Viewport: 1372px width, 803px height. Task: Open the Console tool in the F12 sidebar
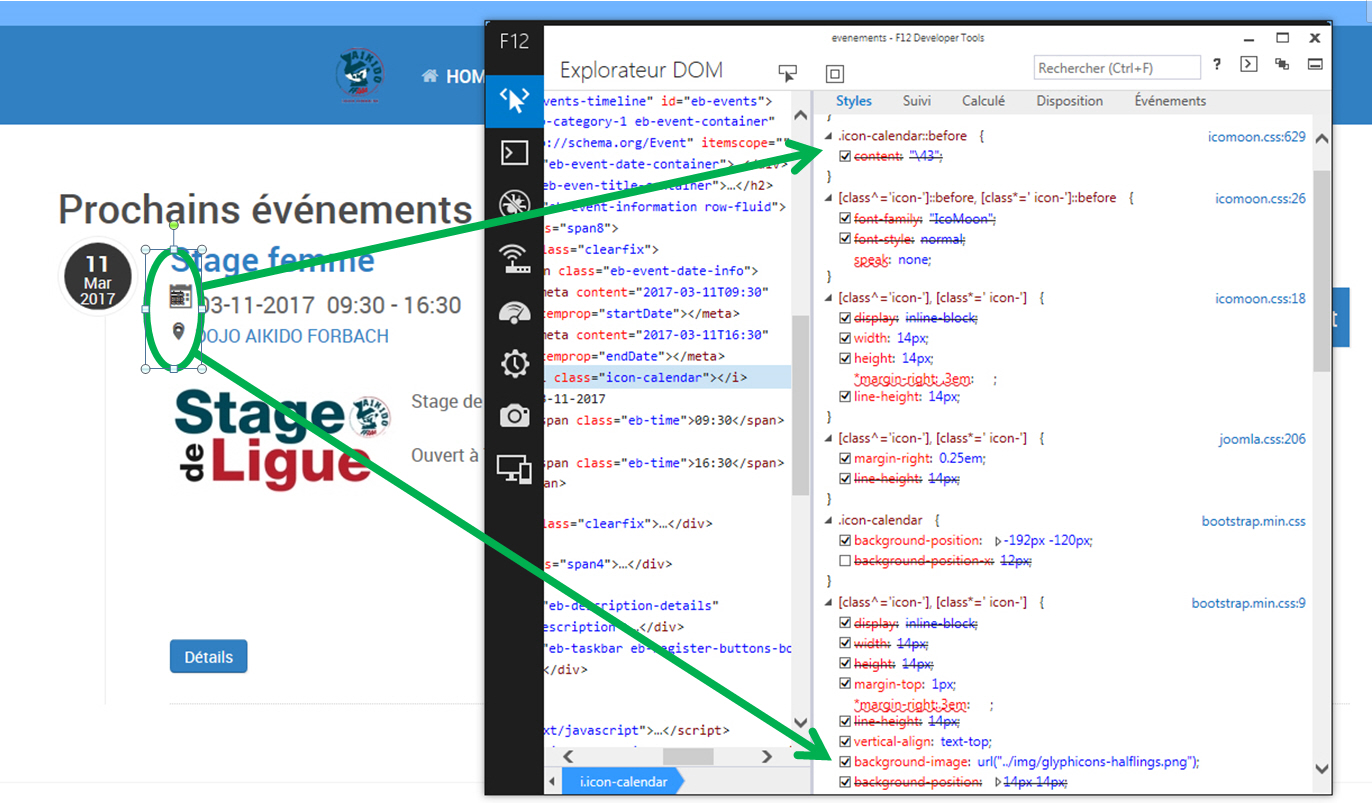[x=514, y=153]
